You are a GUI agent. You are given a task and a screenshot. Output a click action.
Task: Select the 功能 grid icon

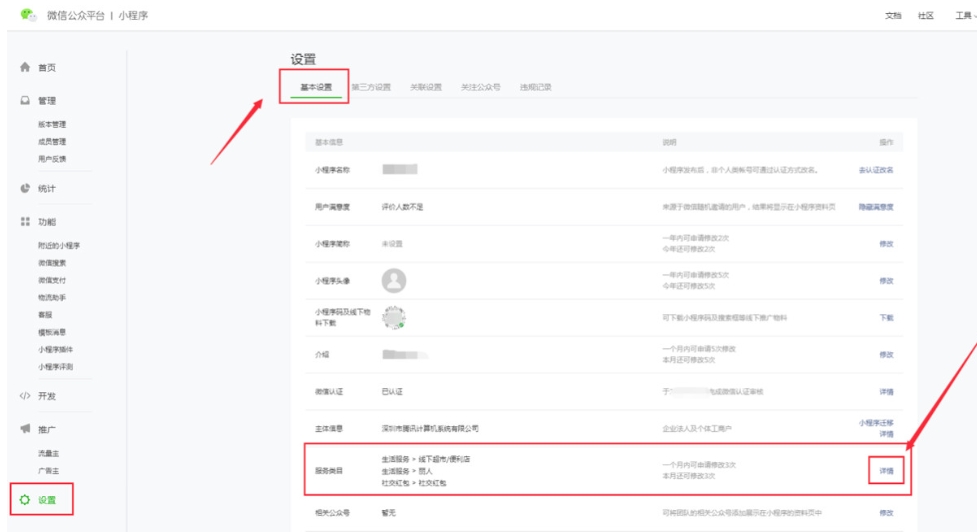pos(25,222)
